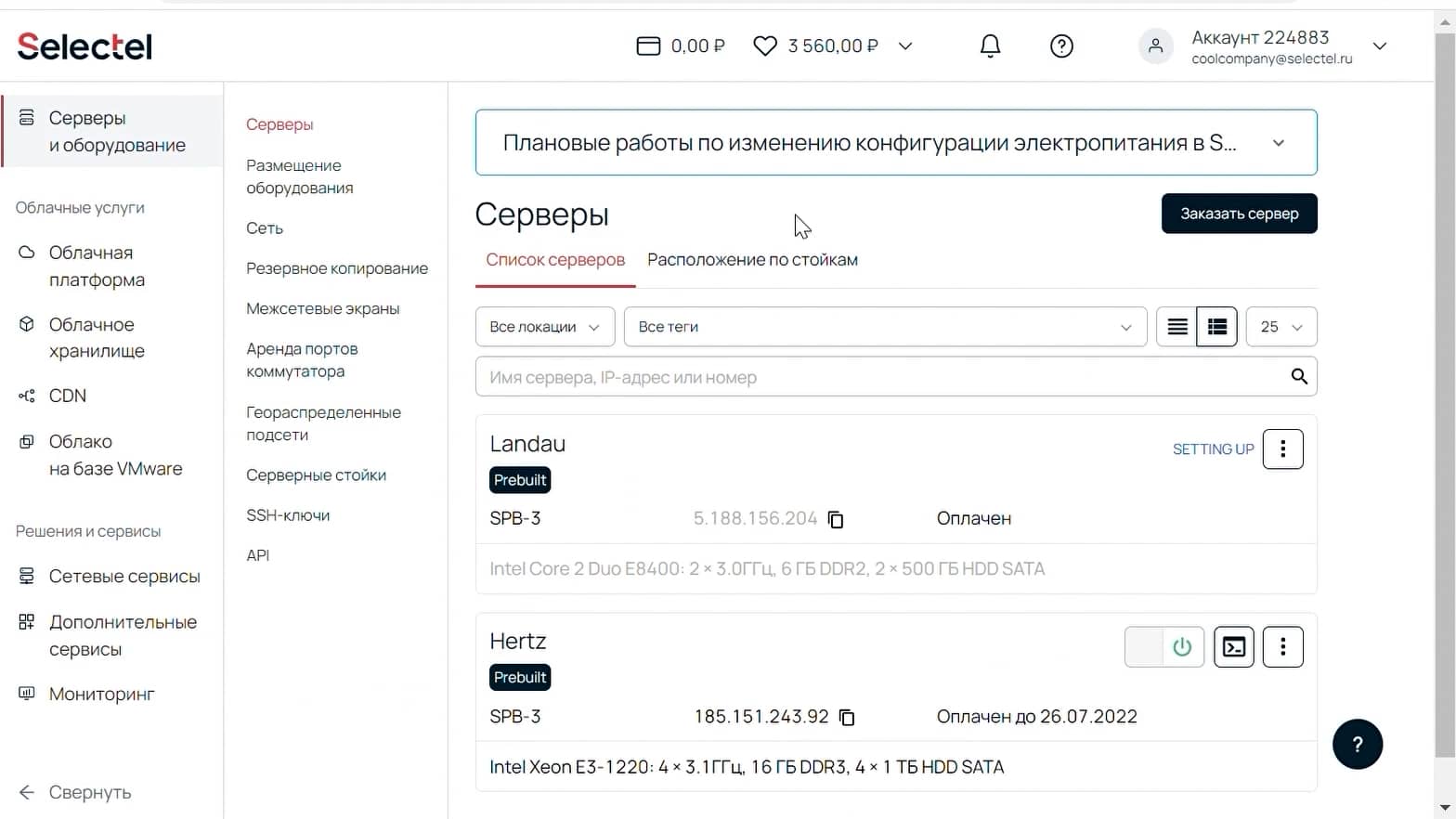Open Размещение оборудования submenu
This screenshot has width=1456, height=819.
pos(299,176)
